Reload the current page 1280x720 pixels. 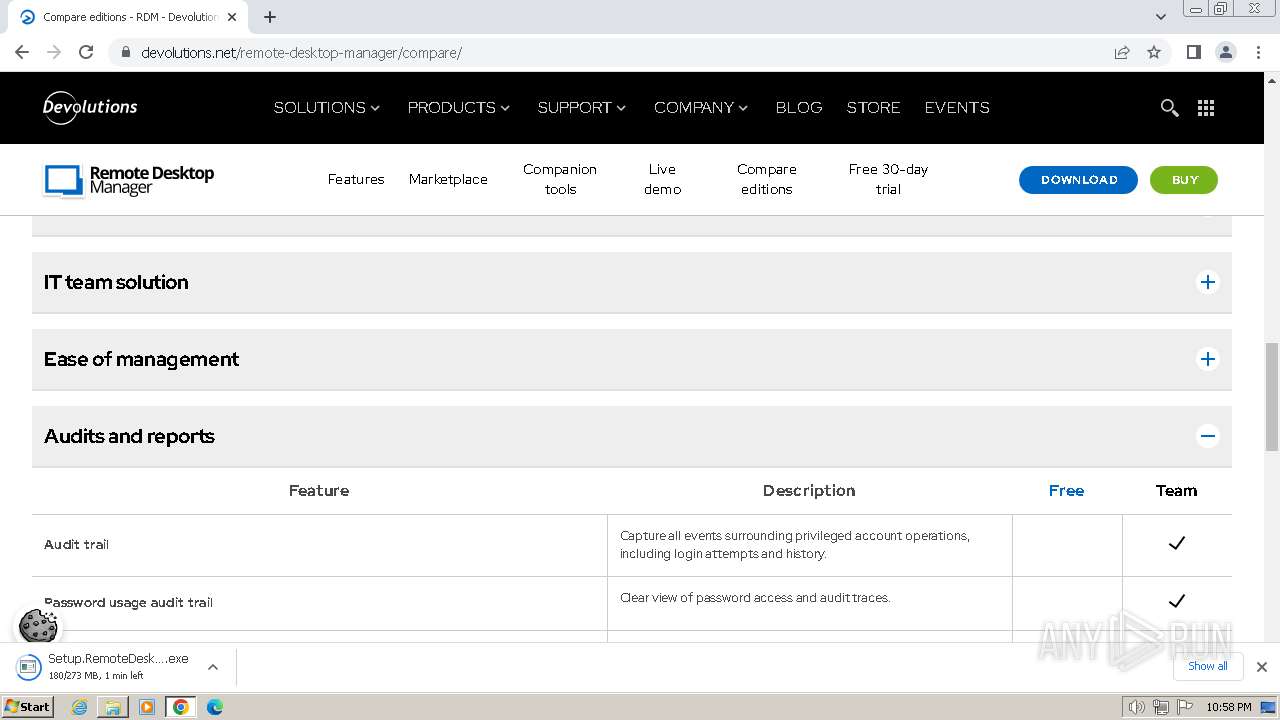coord(86,52)
